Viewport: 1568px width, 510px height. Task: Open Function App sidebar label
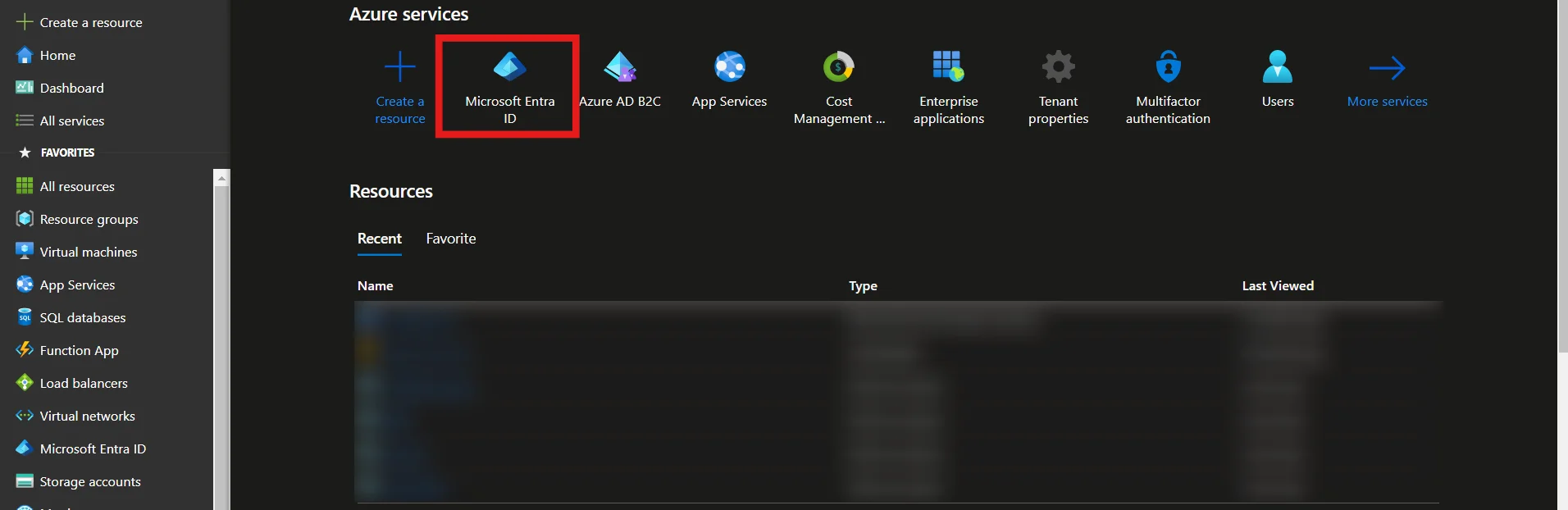pos(80,350)
